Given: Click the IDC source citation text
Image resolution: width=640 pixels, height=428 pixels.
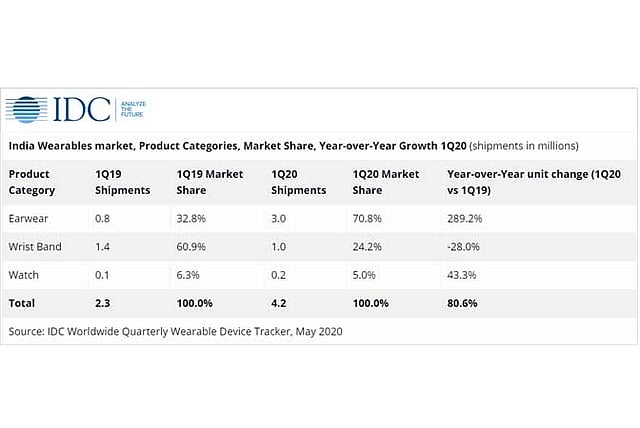Looking at the screenshot, I should pyautogui.click(x=175, y=330).
